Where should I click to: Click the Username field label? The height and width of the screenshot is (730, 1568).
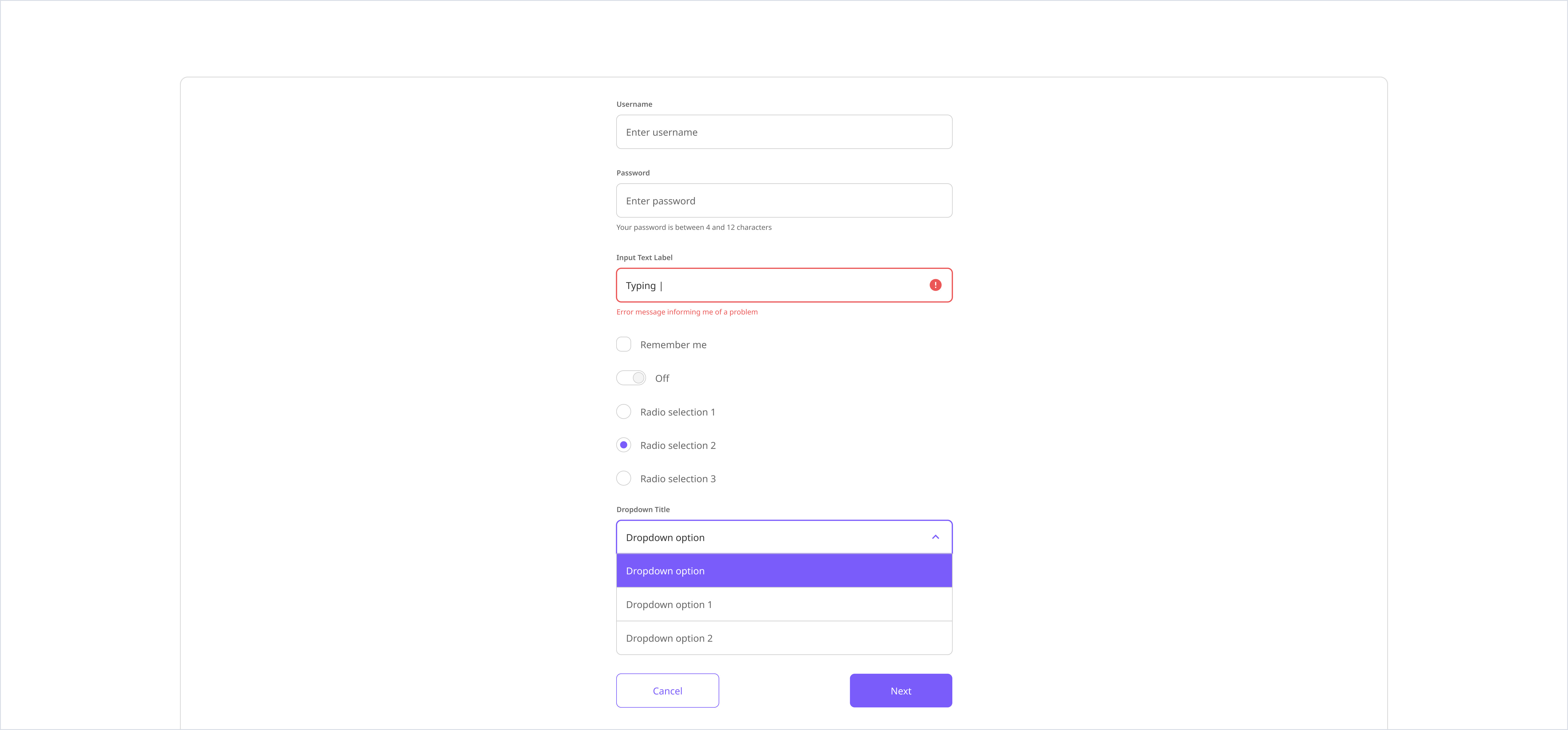(x=634, y=104)
